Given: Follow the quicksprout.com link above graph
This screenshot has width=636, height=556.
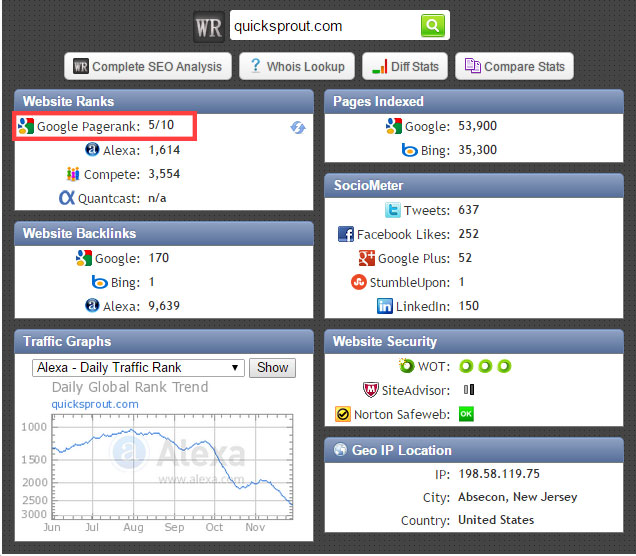Looking at the screenshot, I should coord(95,404).
